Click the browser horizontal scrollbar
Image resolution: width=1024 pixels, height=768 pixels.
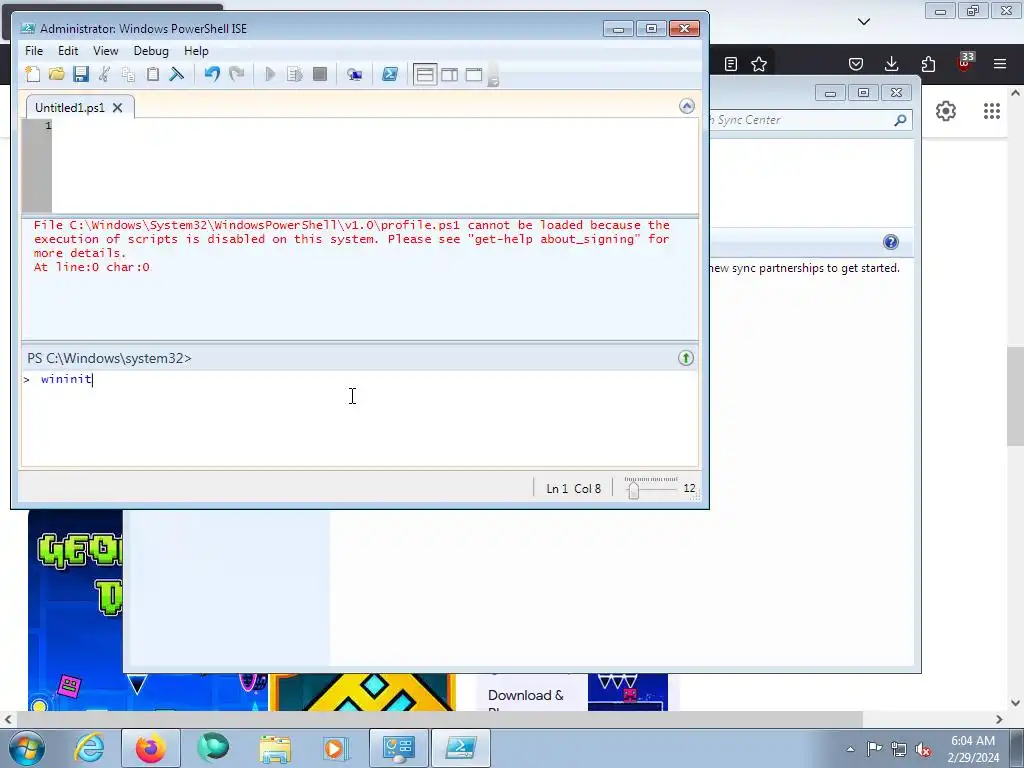(x=439, y=720)
